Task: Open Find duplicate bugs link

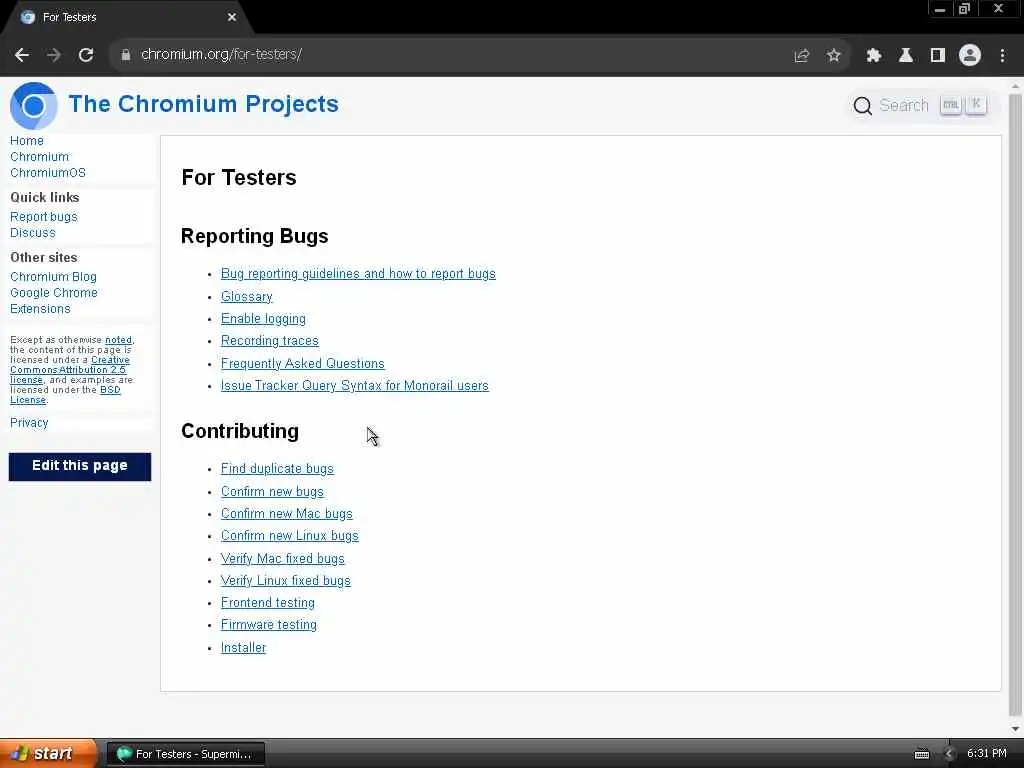Action: 277,468
